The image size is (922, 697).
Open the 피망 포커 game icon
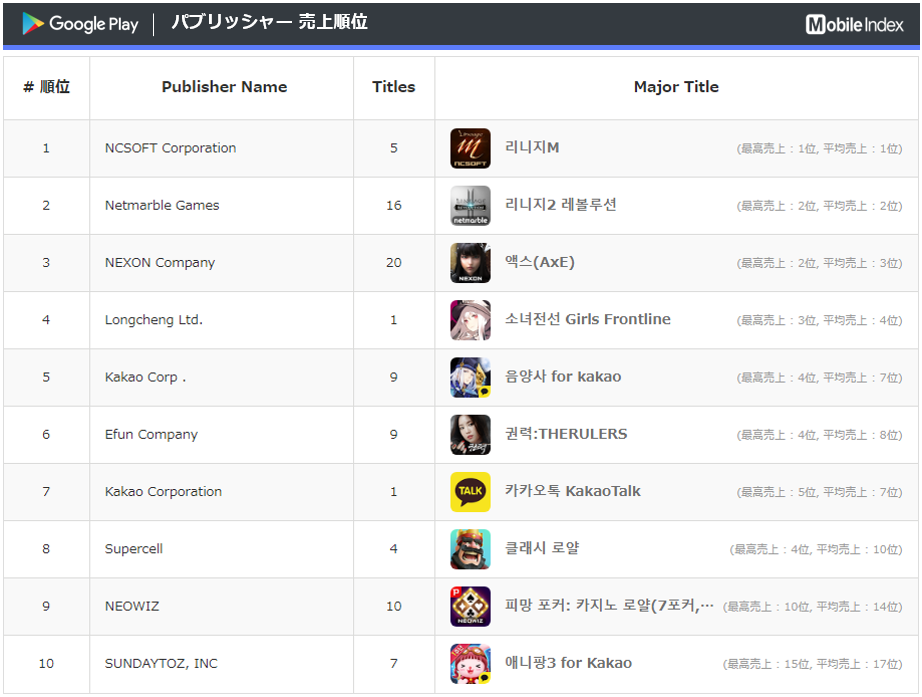pyautogui.click(x=470, y=606)
